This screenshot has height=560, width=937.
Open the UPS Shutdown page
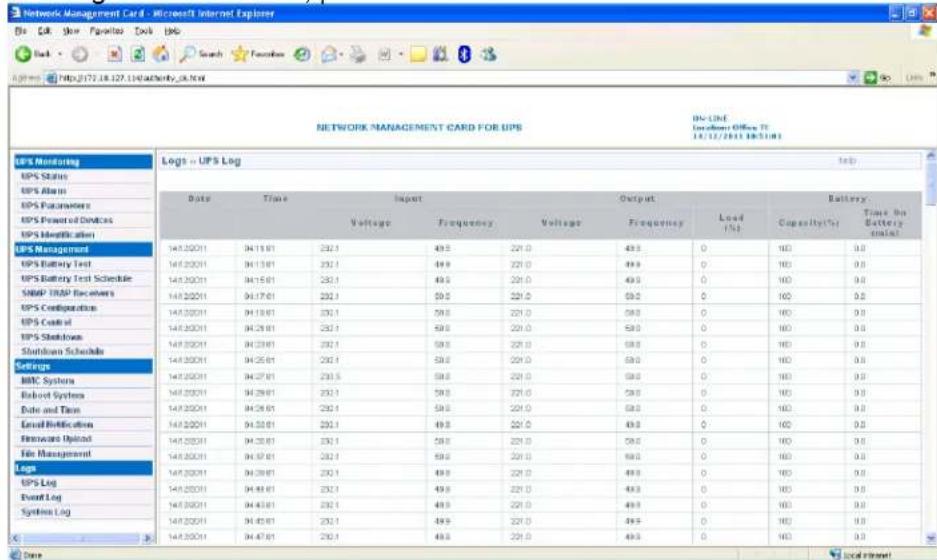coord(51,337)
